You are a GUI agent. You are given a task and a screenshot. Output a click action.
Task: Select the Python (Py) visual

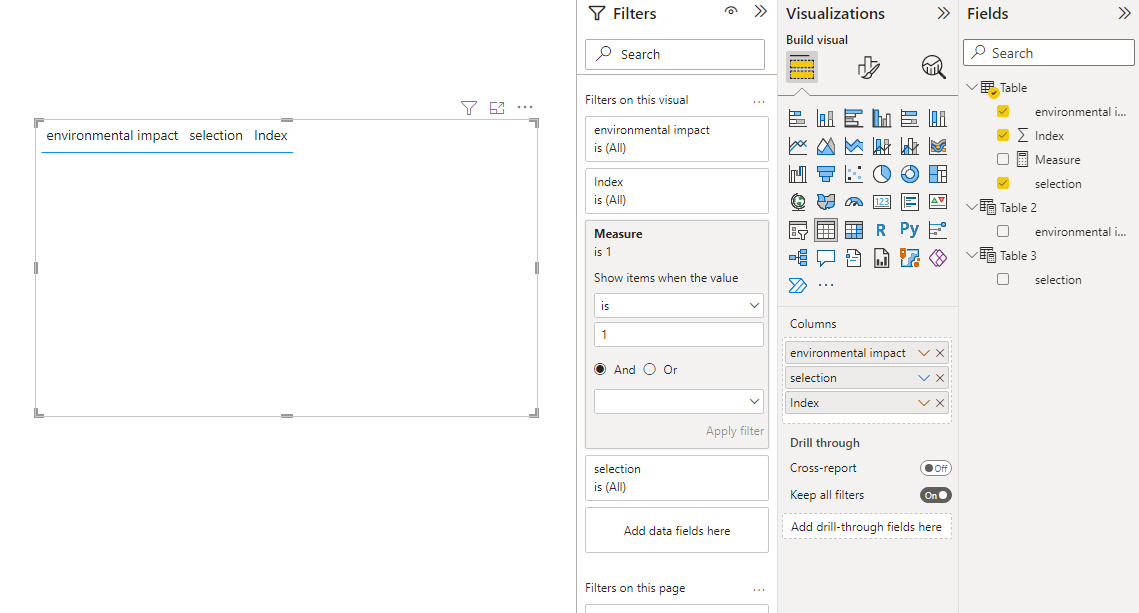pyautogui.click(x=909, y=230)
